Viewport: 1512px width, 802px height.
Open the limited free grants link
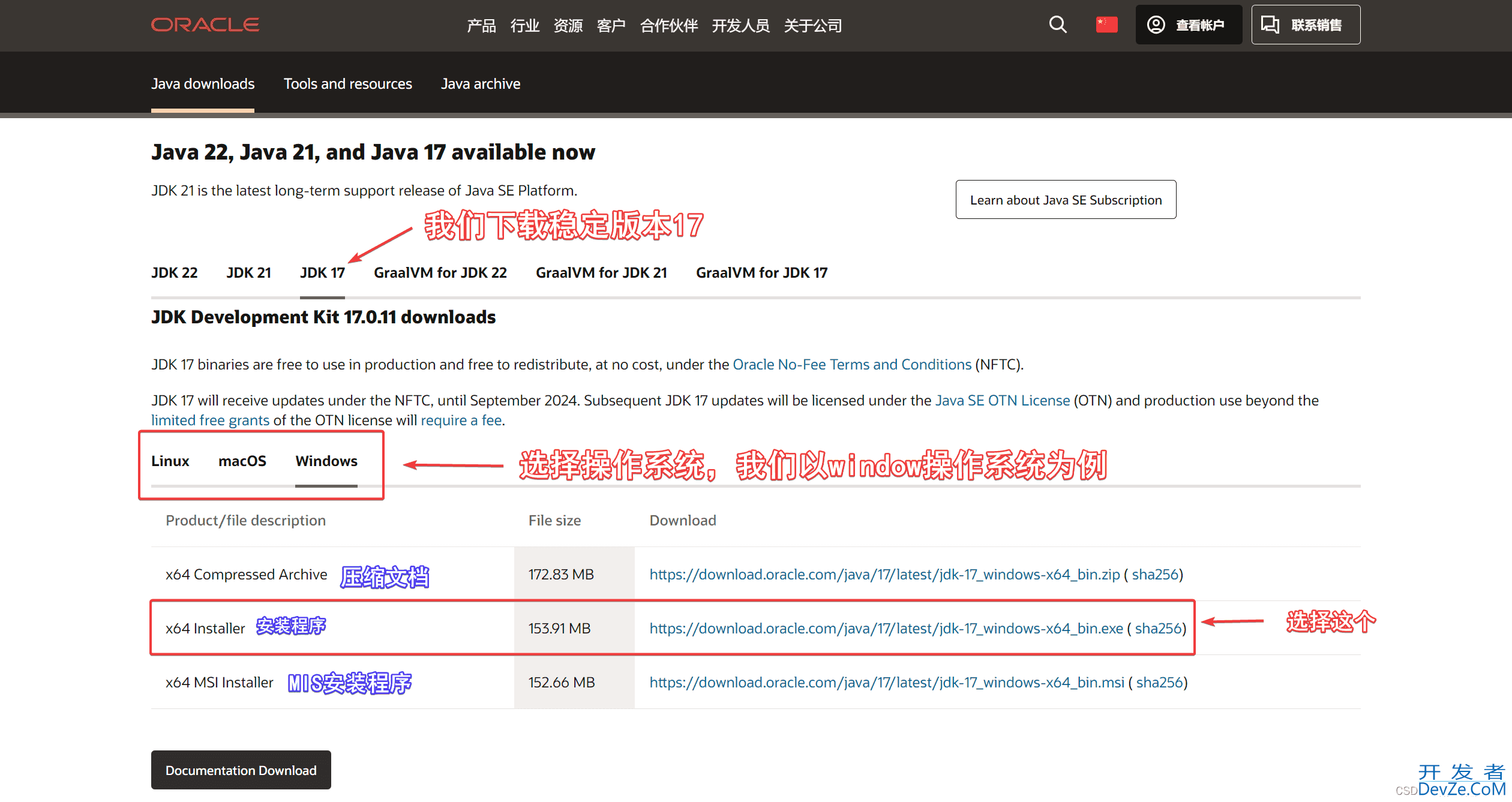pyautogui.click(x=210, y=420)
